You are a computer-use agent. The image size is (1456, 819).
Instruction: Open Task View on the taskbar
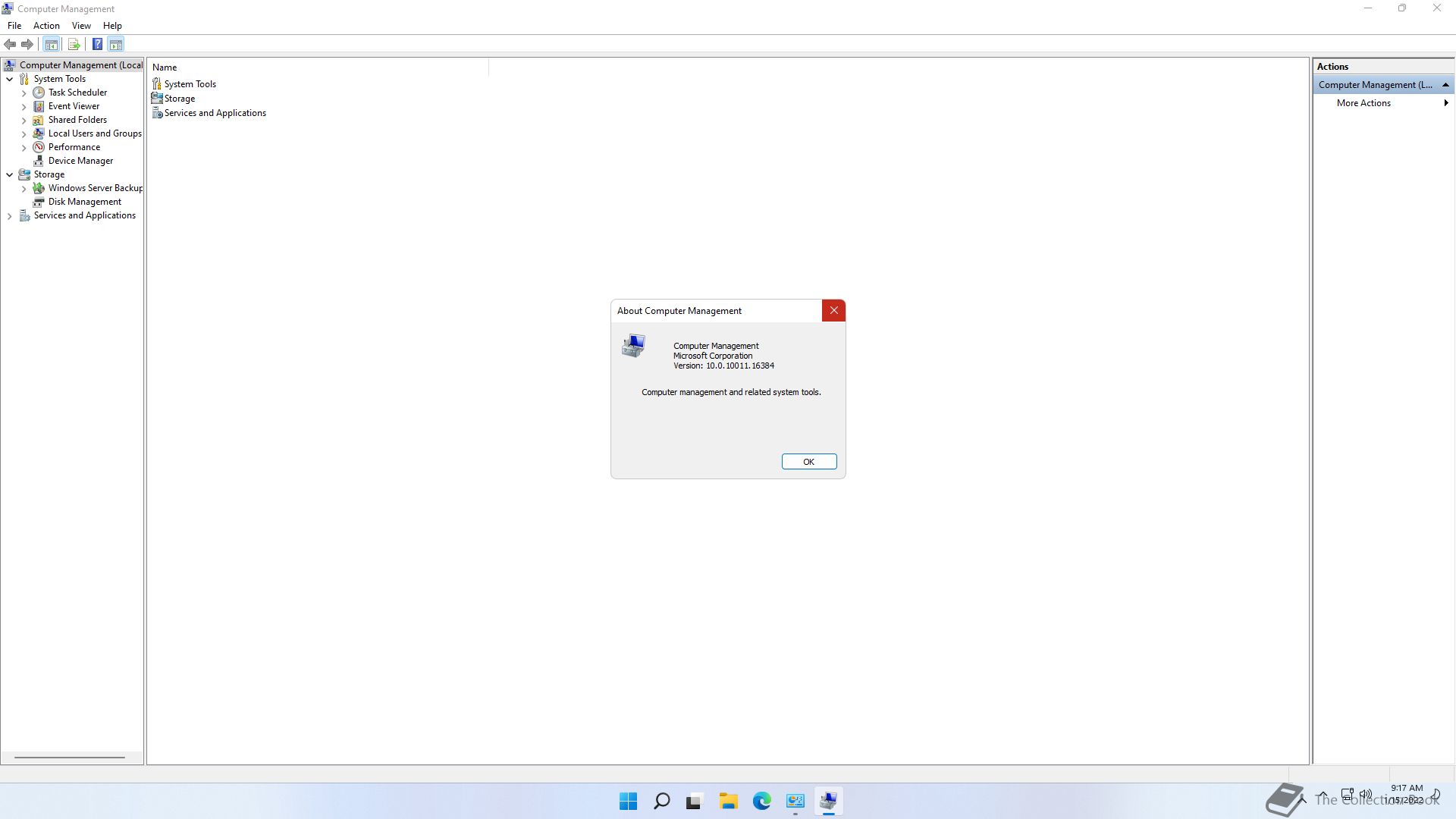point(695,801)
